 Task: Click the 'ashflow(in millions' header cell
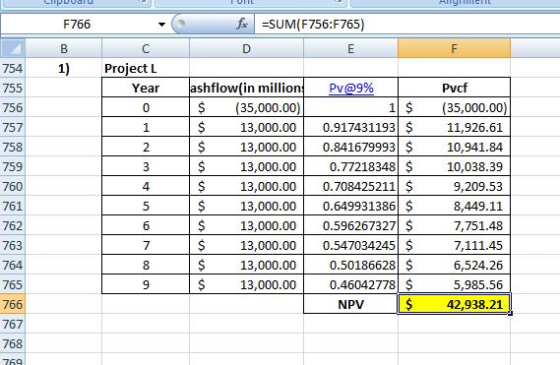point(246,88)
